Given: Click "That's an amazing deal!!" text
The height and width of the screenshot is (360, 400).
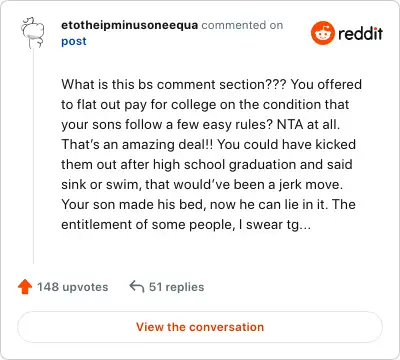Looking at the screenshot, I should tap(137, 144).
